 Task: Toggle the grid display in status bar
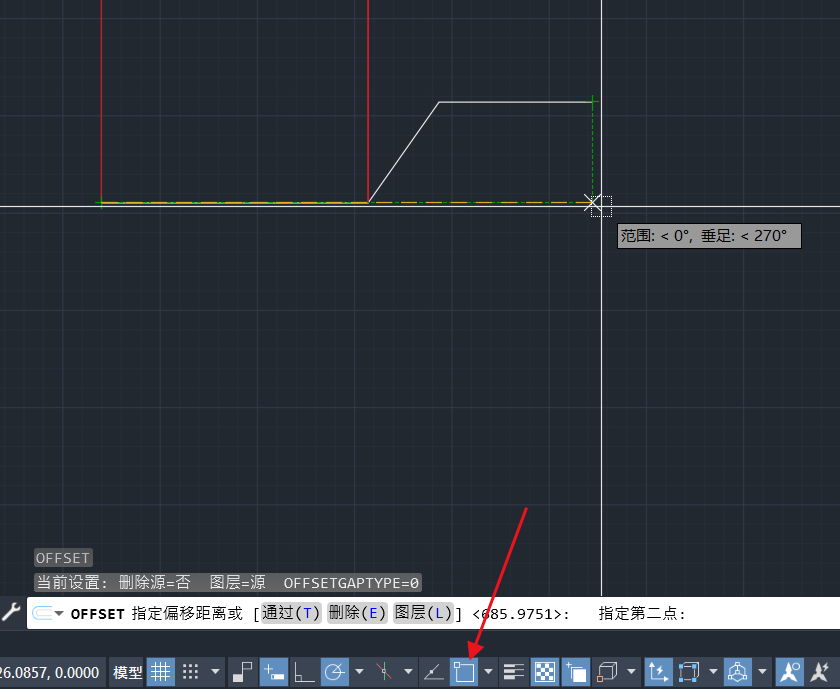coord(161,672)
